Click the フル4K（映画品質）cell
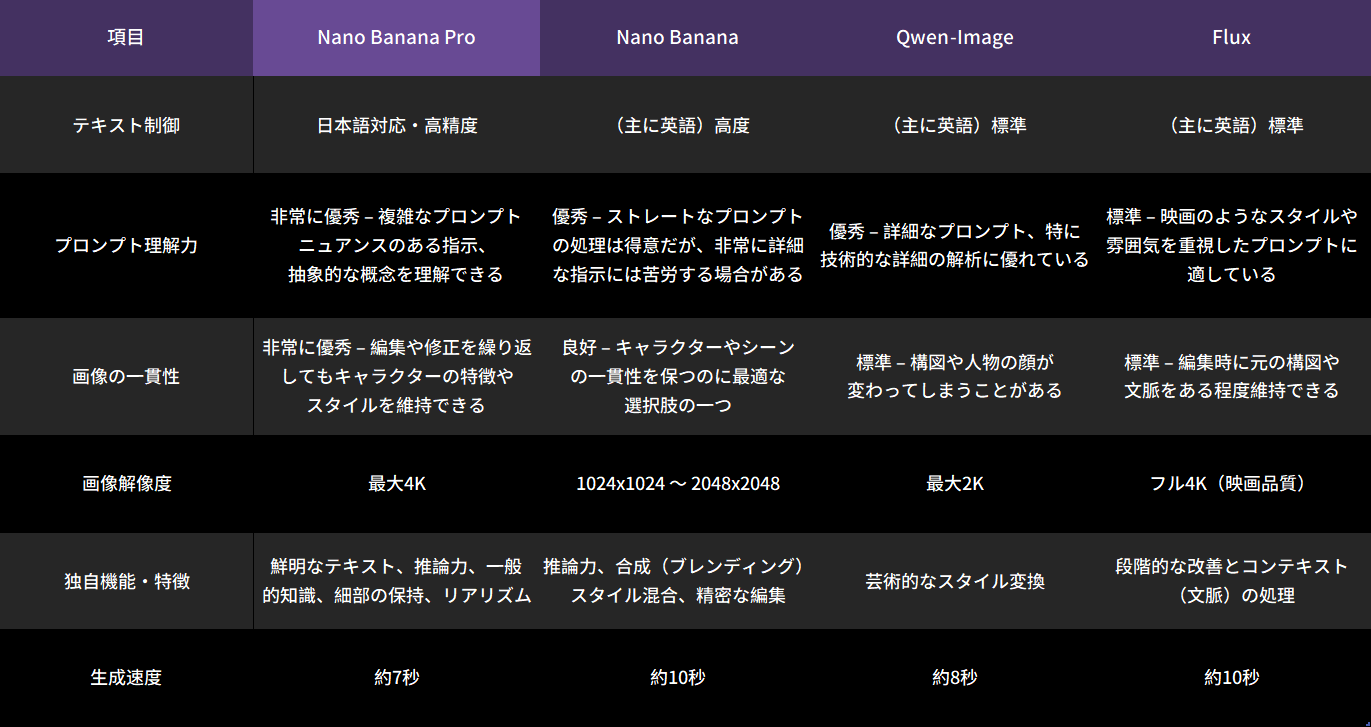This screenshot has width=1371, height=727. 1230,484
